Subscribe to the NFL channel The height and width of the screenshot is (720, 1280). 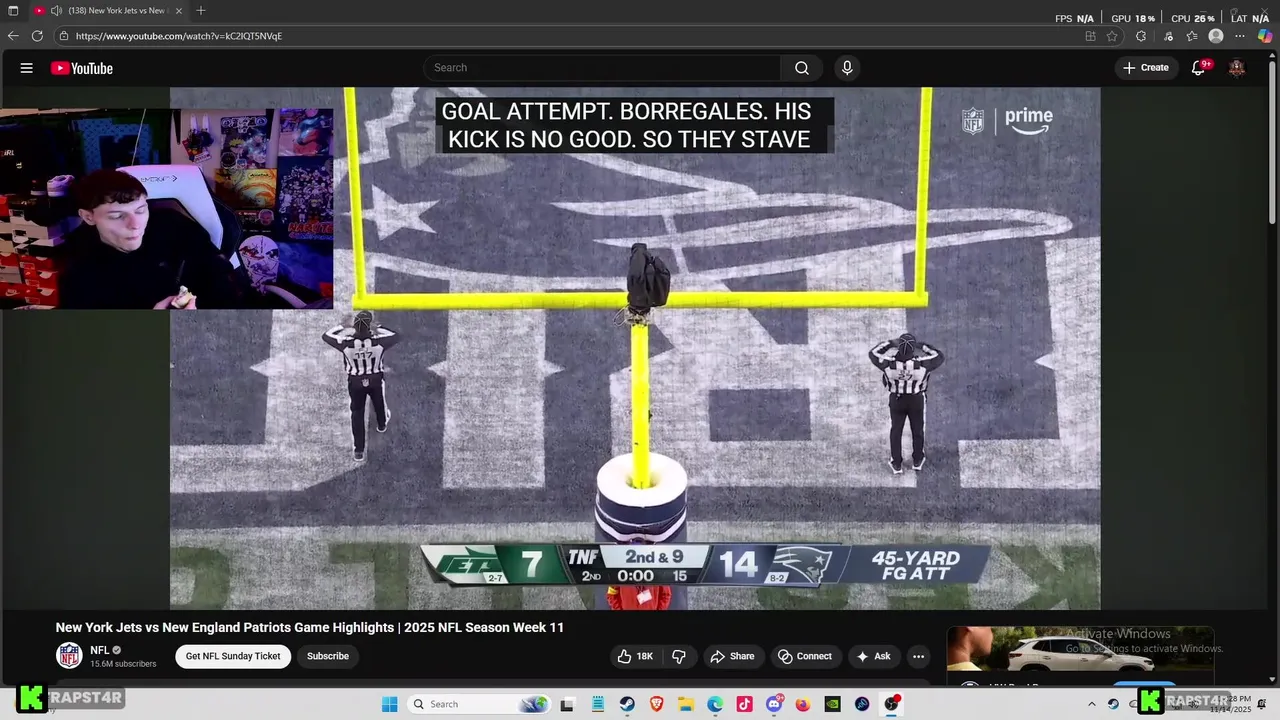click(x=328, y=656)
